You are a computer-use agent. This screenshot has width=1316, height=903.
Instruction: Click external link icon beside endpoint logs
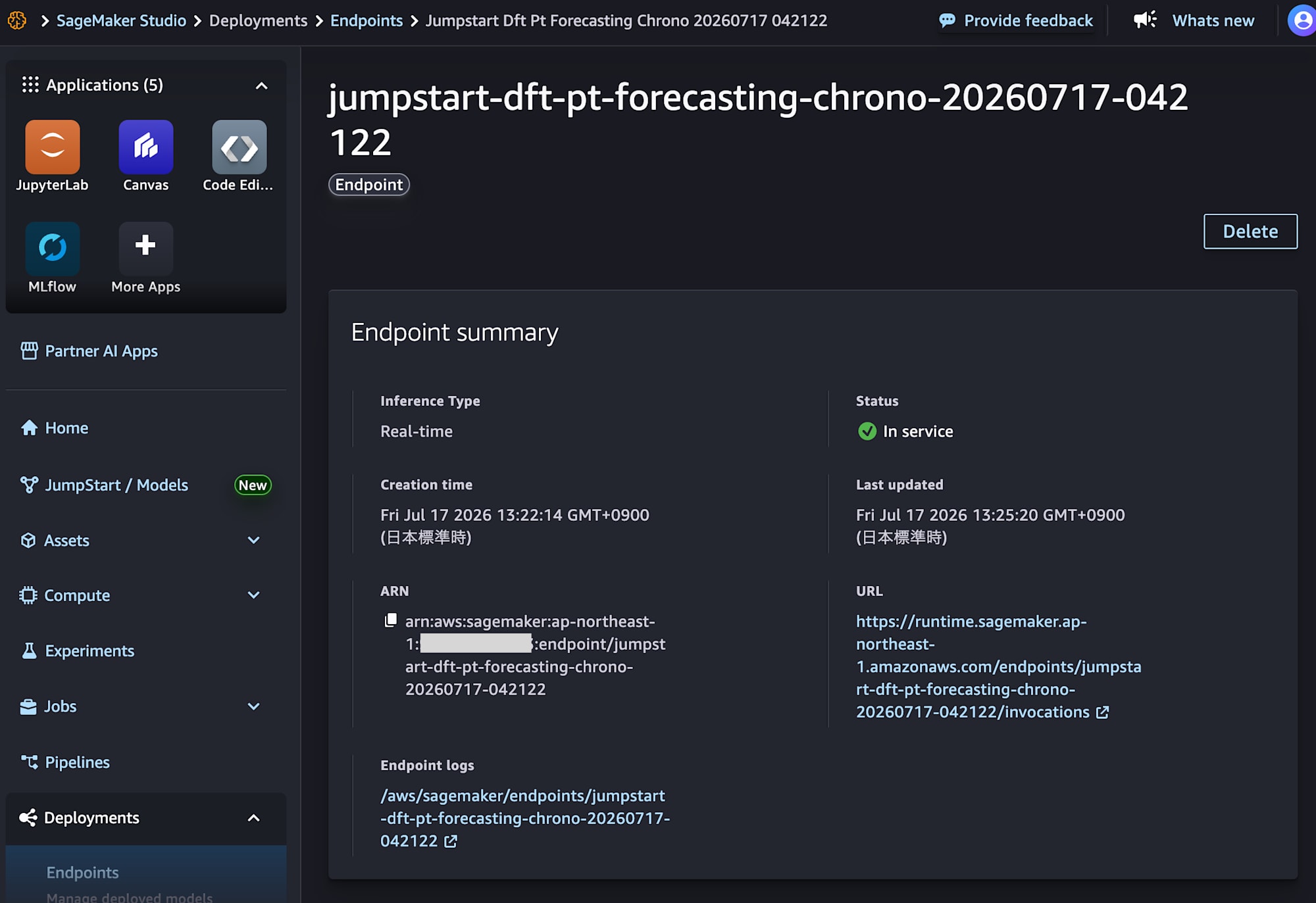[x=451, y=841]
